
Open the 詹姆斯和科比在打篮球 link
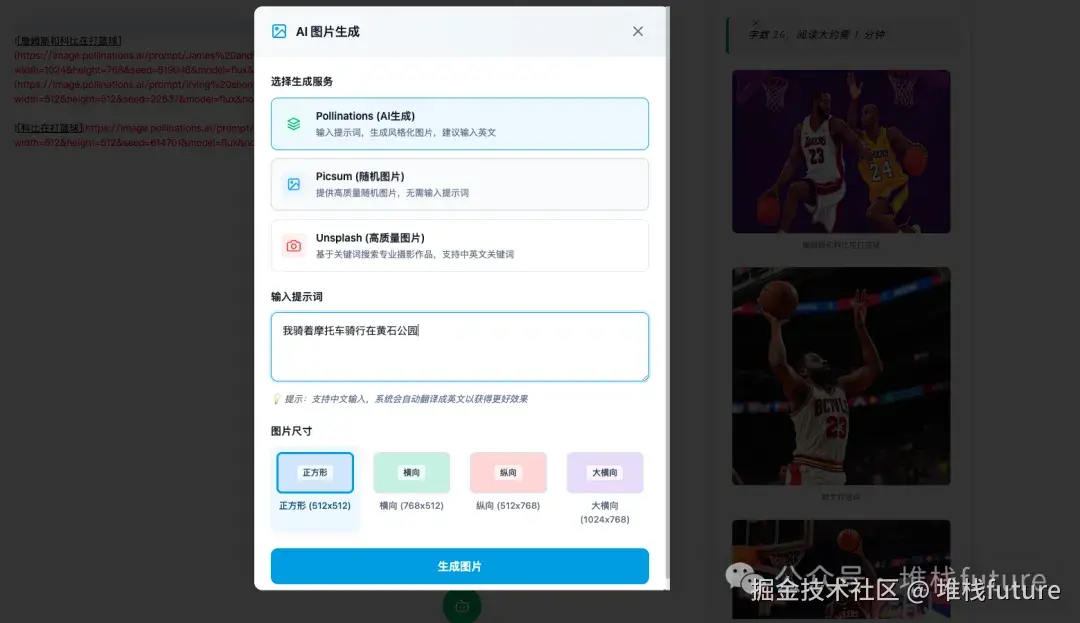(x=68, y=39)
